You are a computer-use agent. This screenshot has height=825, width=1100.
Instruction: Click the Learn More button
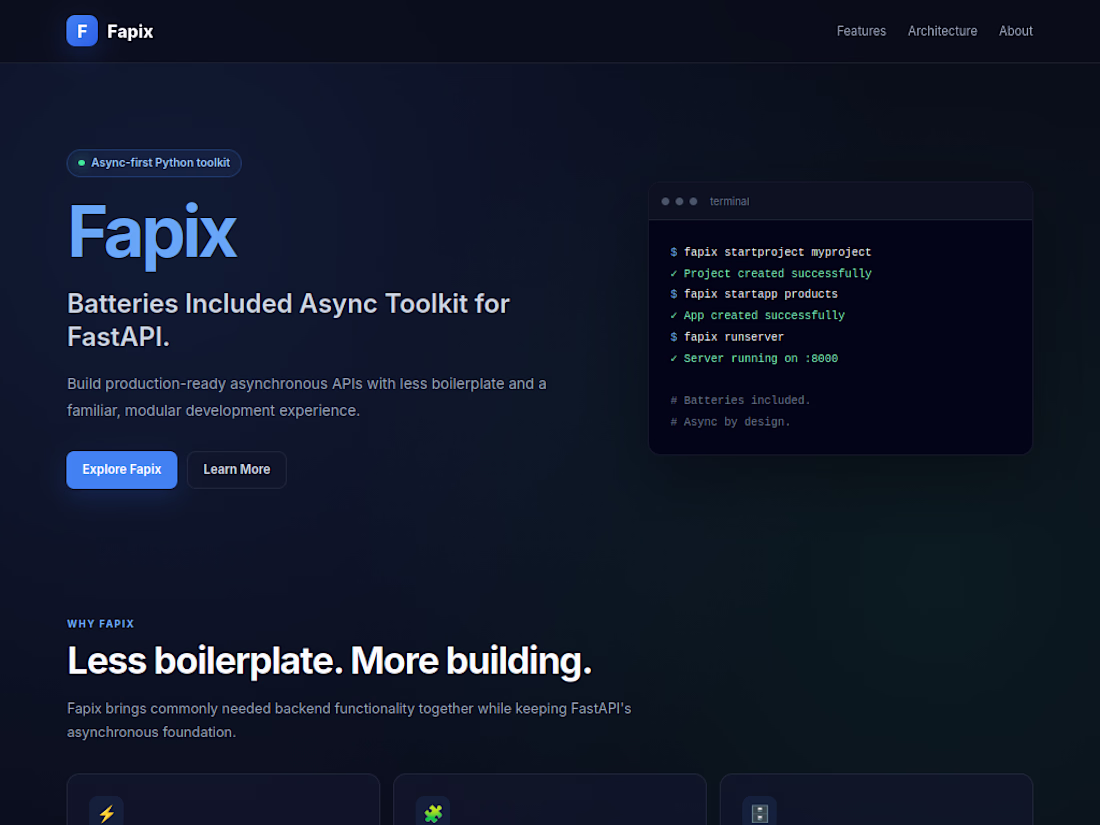point(236,469)
